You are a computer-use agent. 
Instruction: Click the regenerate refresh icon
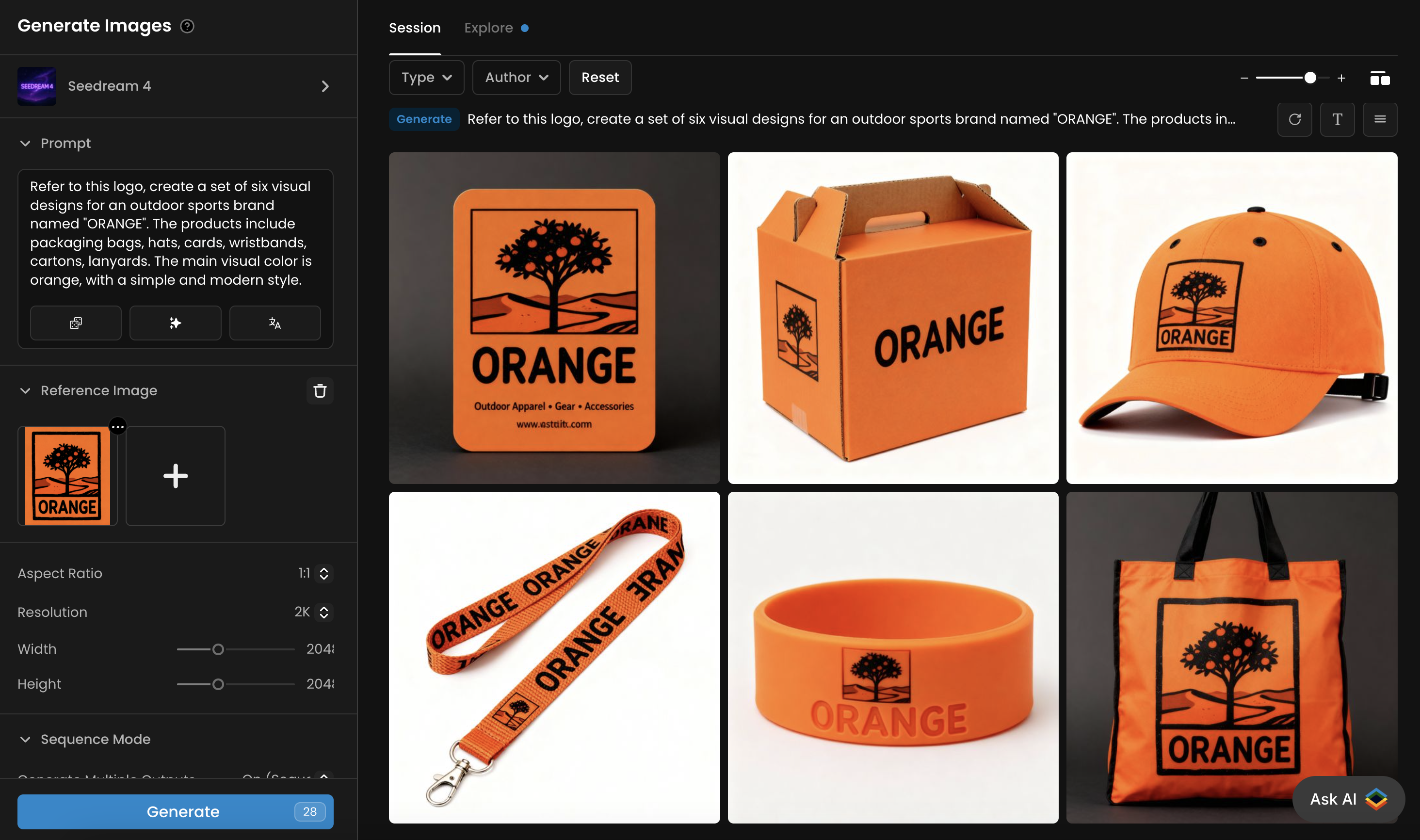(x=1294, y=119)
